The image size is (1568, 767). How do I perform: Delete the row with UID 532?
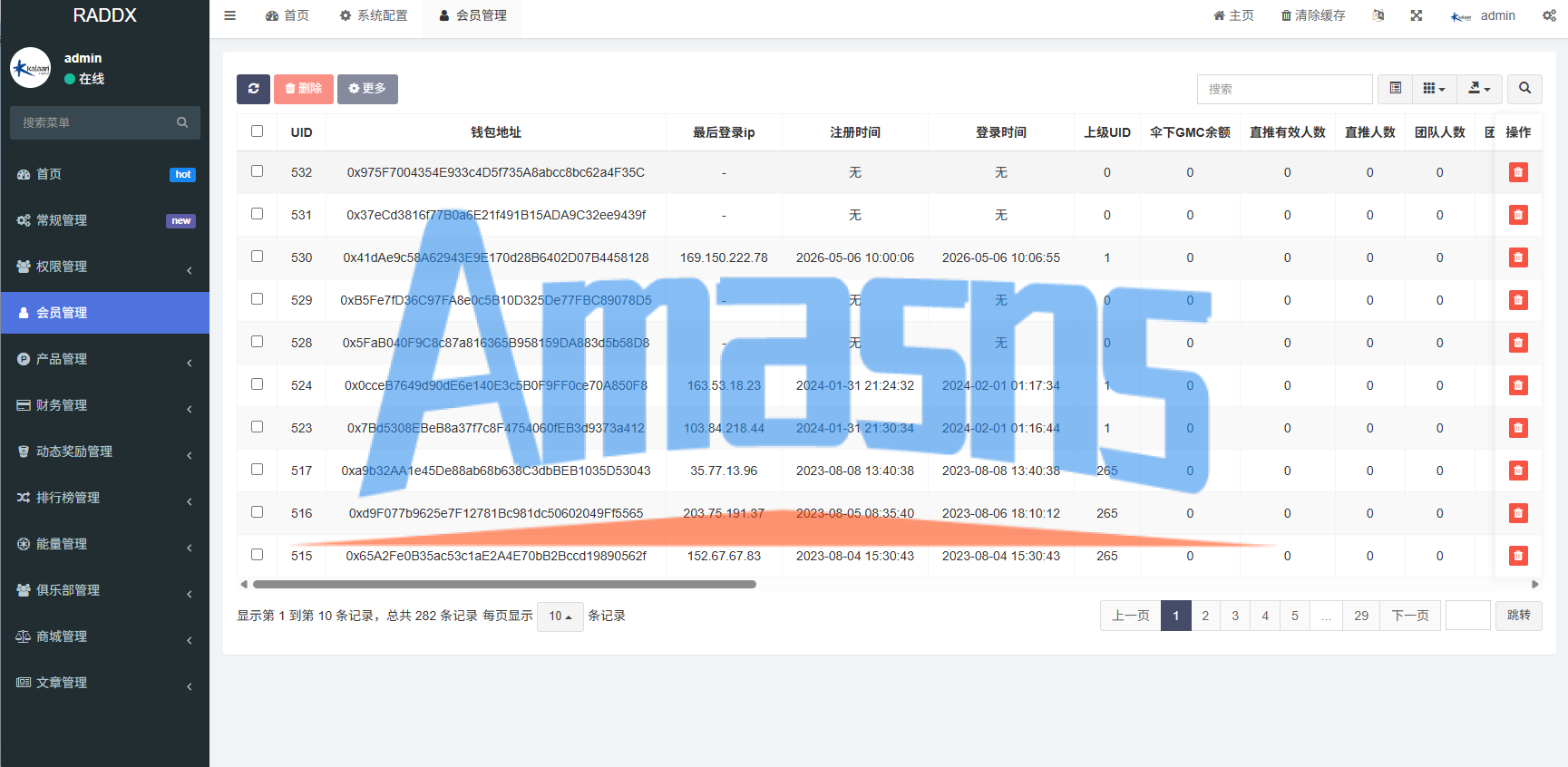point(1518,172)
